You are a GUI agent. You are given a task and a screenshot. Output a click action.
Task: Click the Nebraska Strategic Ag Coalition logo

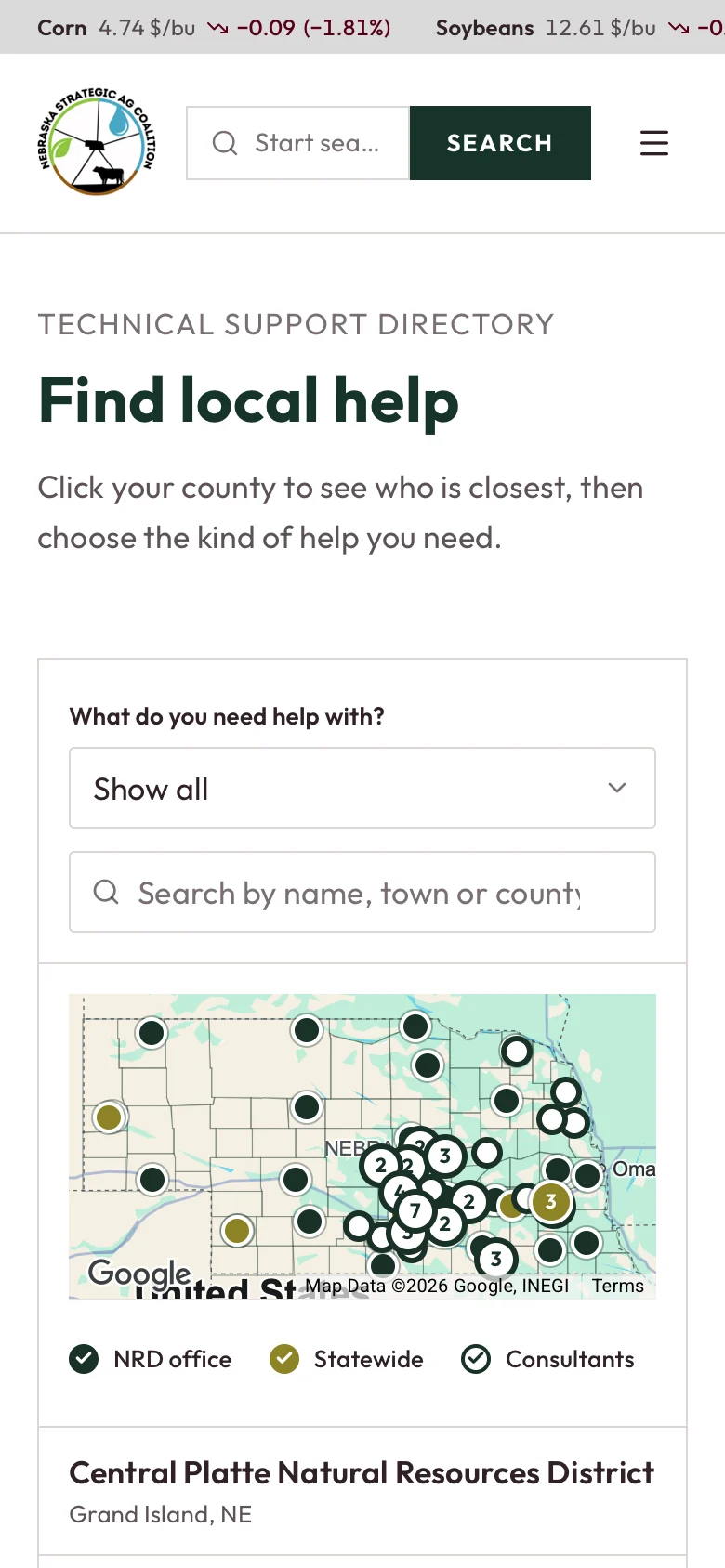98,142
